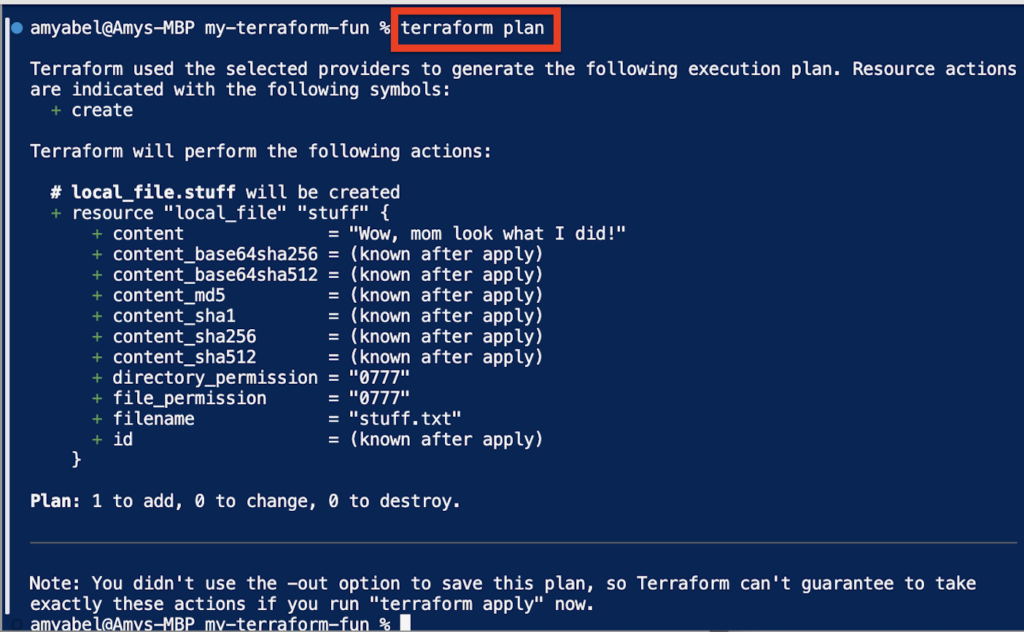
Task: Click the highlighted "terraform plan" command
Action: click(473, 28)
